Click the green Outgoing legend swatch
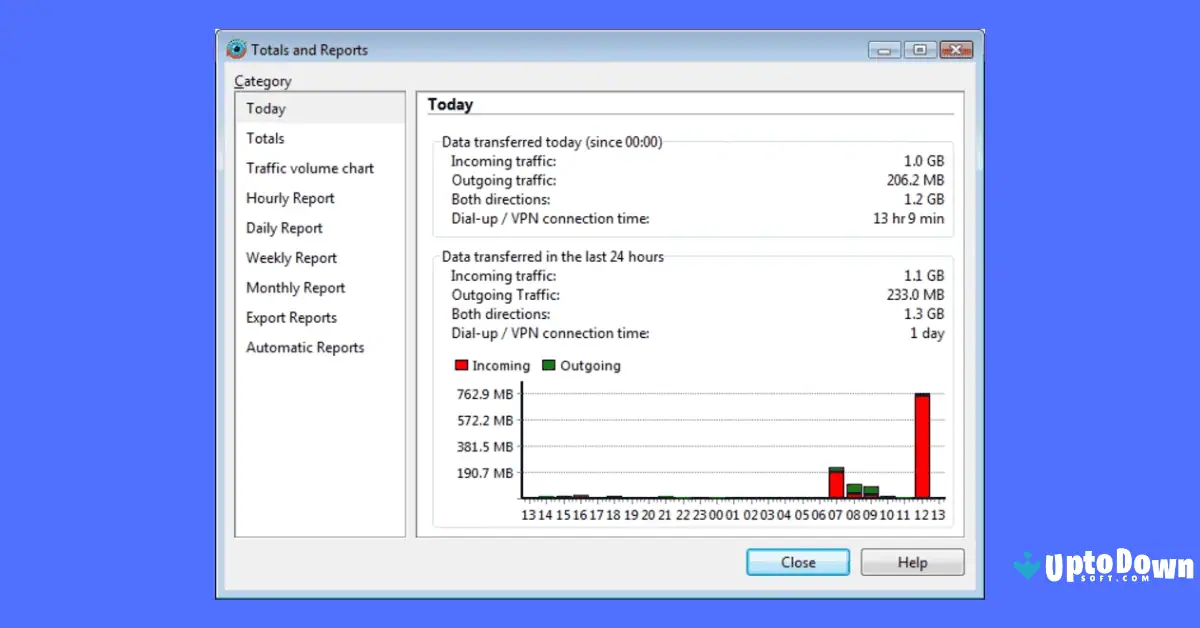This screenshot has height=628, width=1200. [x=547, y=366]
